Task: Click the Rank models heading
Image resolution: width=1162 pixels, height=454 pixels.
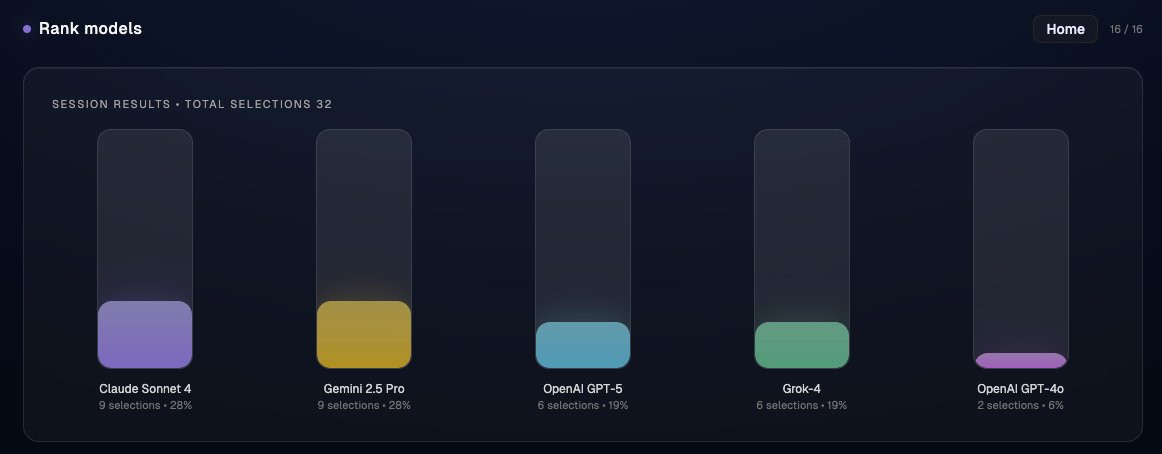Action: tap(90, 28)
